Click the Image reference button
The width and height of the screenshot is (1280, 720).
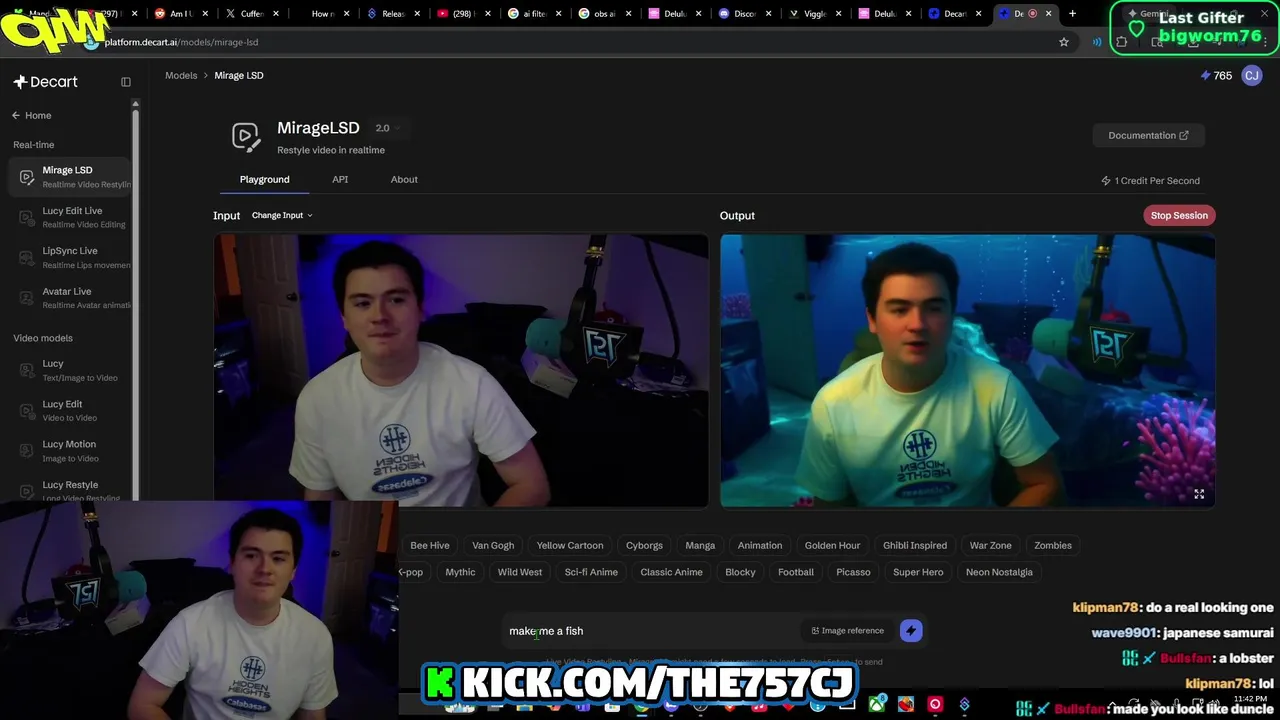848,631
